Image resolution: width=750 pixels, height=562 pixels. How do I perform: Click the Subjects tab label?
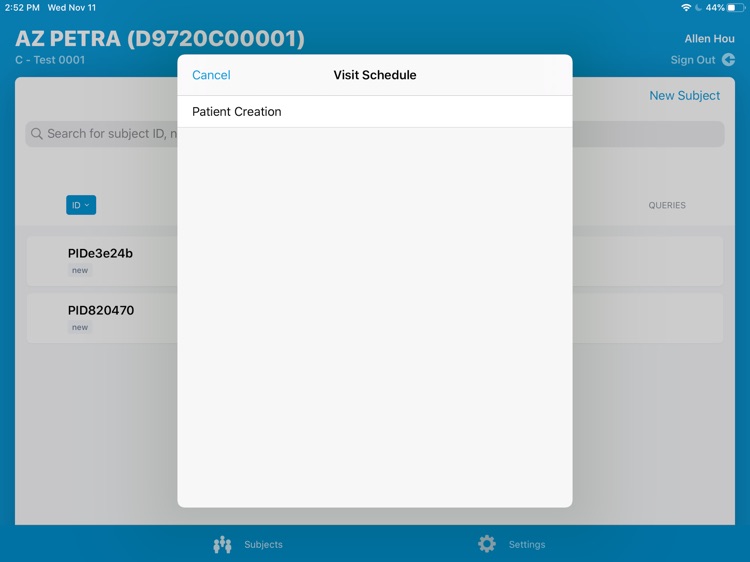263,544
